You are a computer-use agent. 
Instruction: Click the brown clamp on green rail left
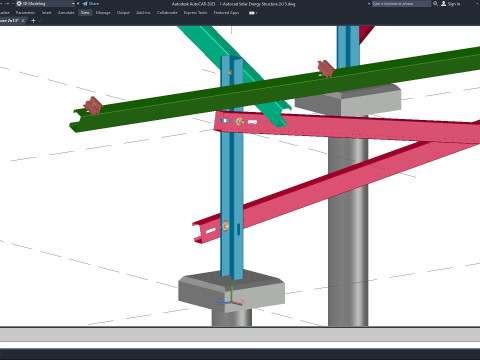click(x=93, y=106)
